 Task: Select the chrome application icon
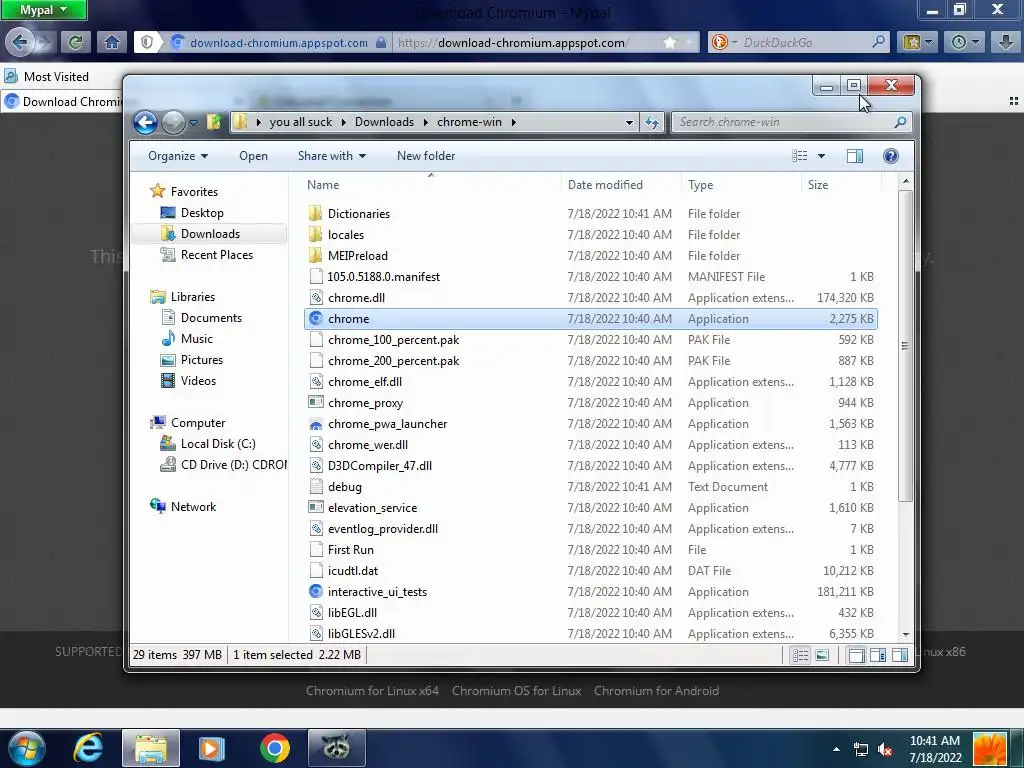click(316, 319)
